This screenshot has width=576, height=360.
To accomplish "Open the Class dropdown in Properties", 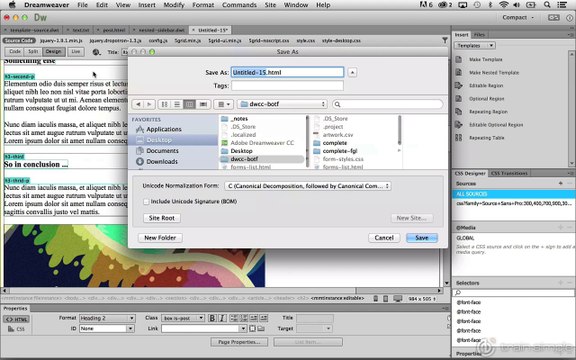I will 183,318.
